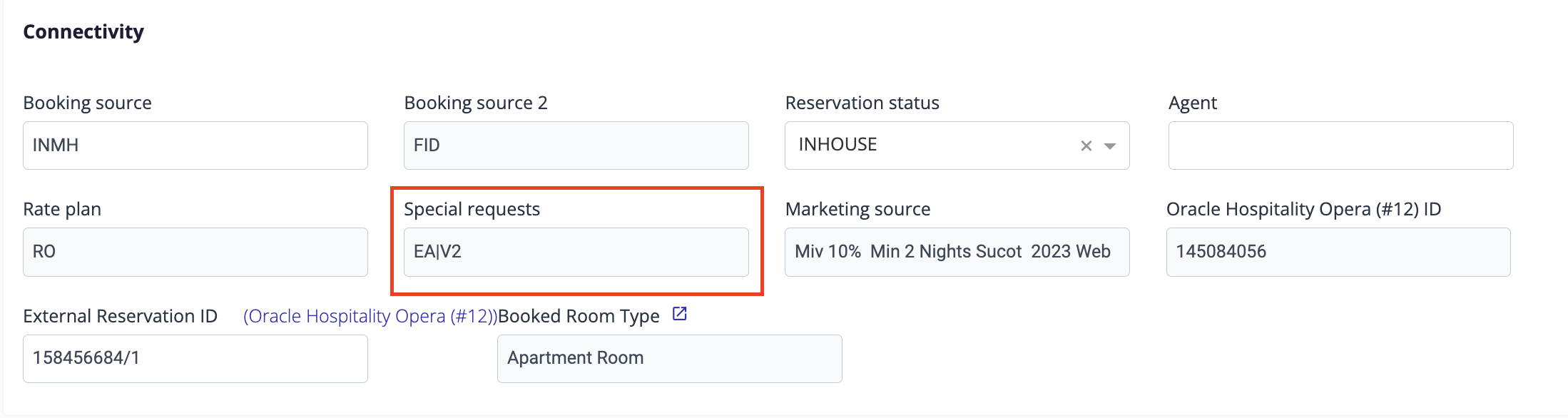1568x418 pixels.
Task: Click the External Reservation ID label
Action: (121, 316)
